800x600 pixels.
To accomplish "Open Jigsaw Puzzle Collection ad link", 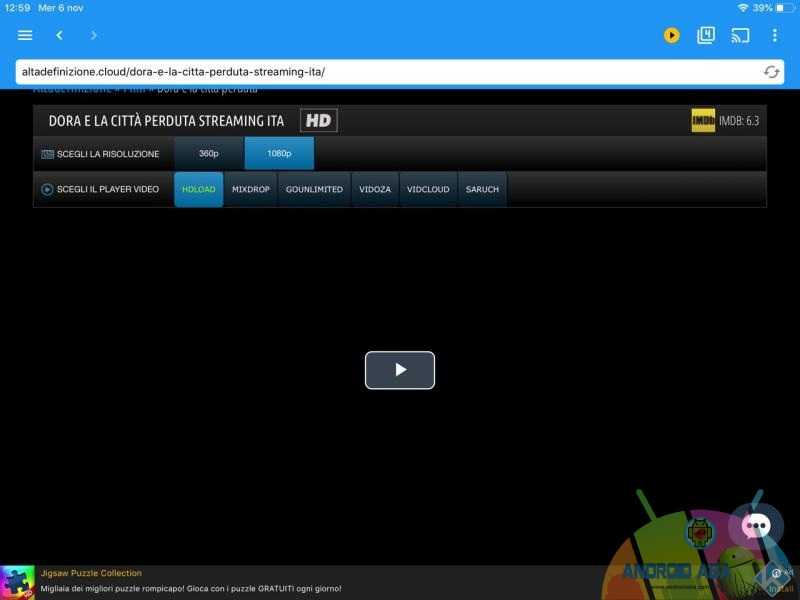I will pyautogui.click(x=91, y=573).
